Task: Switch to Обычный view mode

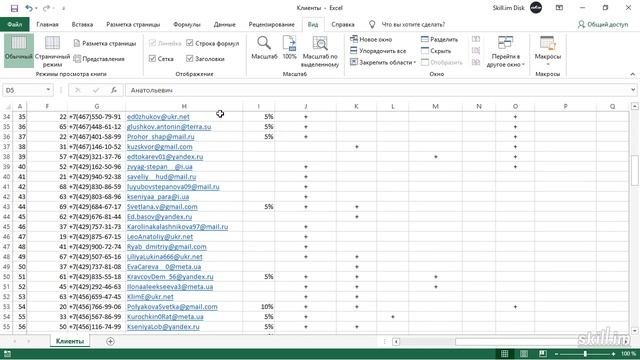Action: (x=19, y=51)
